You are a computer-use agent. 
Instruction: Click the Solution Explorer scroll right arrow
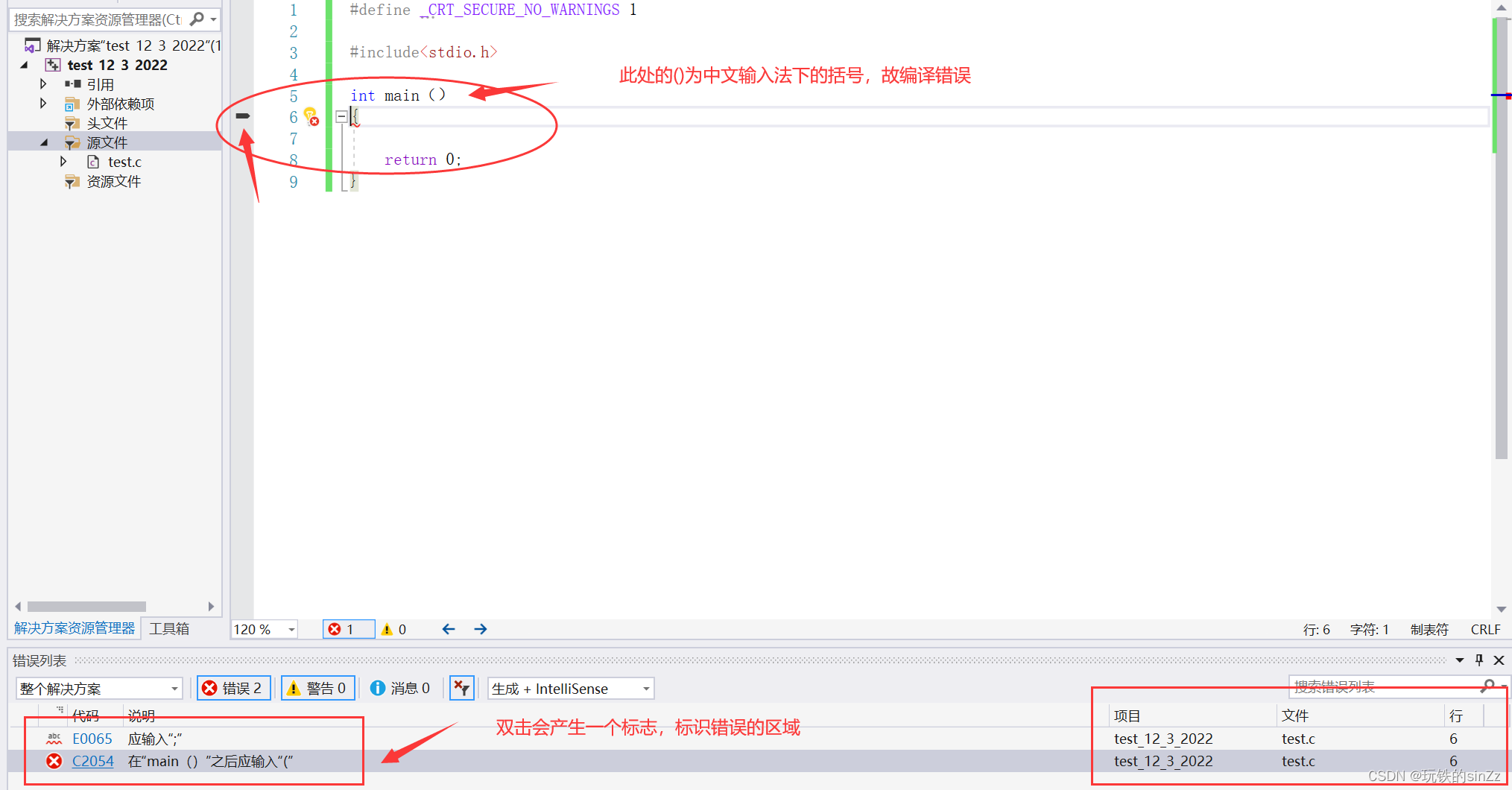tap(211, 606)
